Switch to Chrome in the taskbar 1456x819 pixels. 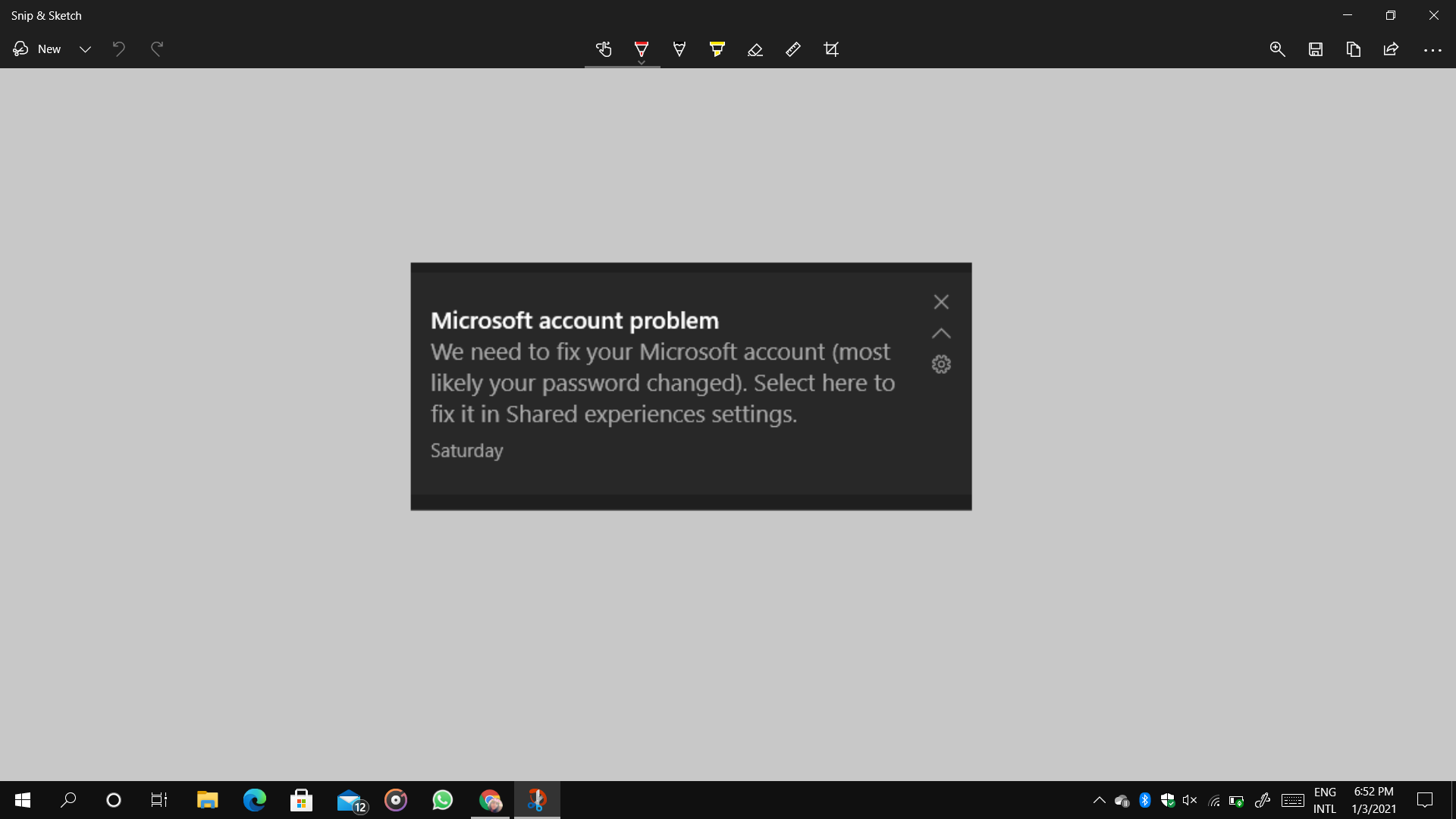(490, 800)
